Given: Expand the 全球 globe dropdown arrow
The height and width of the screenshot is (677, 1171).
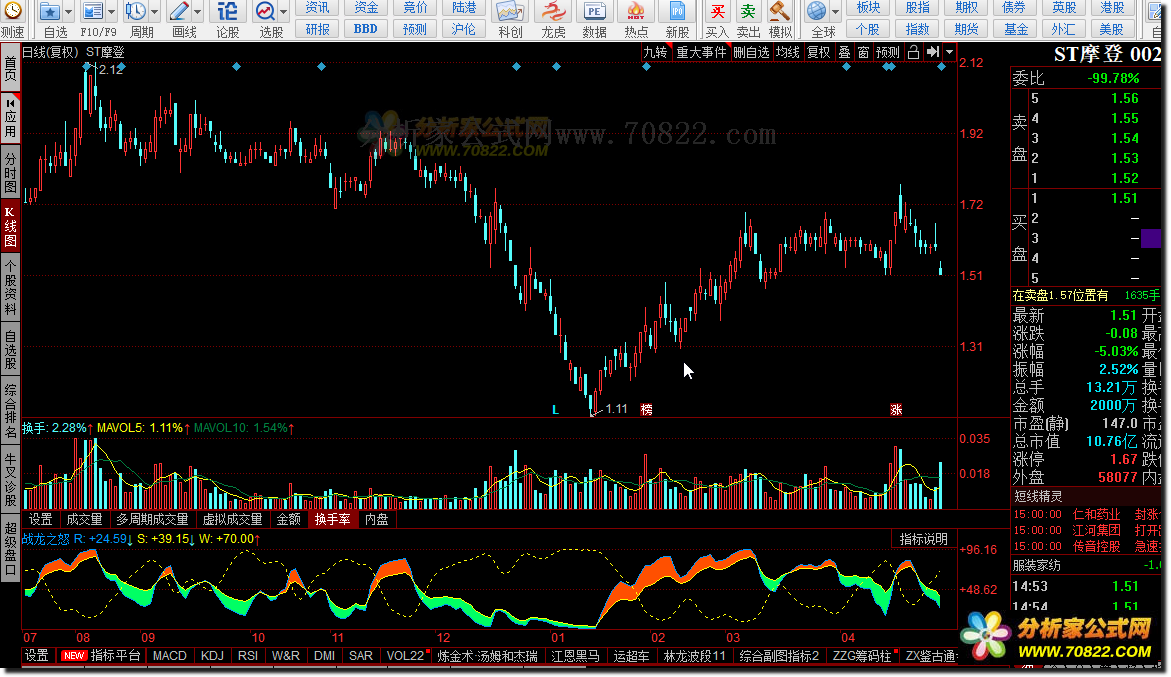Looking at the screenshot, I should [x=836, y=12].
